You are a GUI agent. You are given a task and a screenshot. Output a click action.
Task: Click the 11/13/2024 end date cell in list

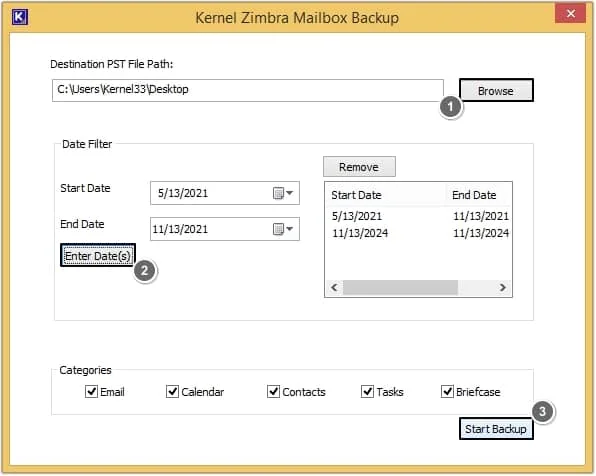[x=481, y=233]
